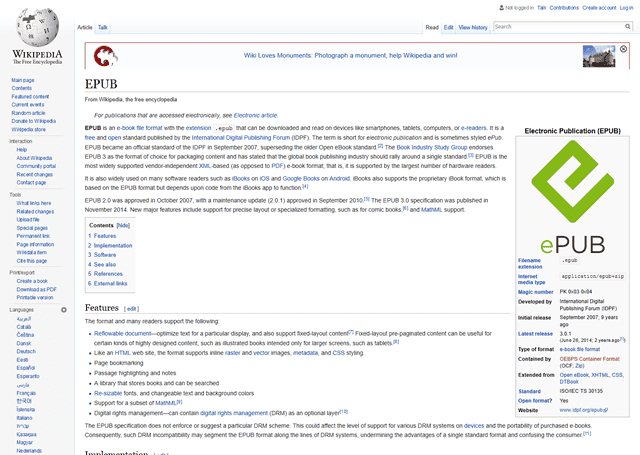This screenshot has height=455, width=640.
Task: Click the not-logged-in user icon
Action: coord(501,7)
